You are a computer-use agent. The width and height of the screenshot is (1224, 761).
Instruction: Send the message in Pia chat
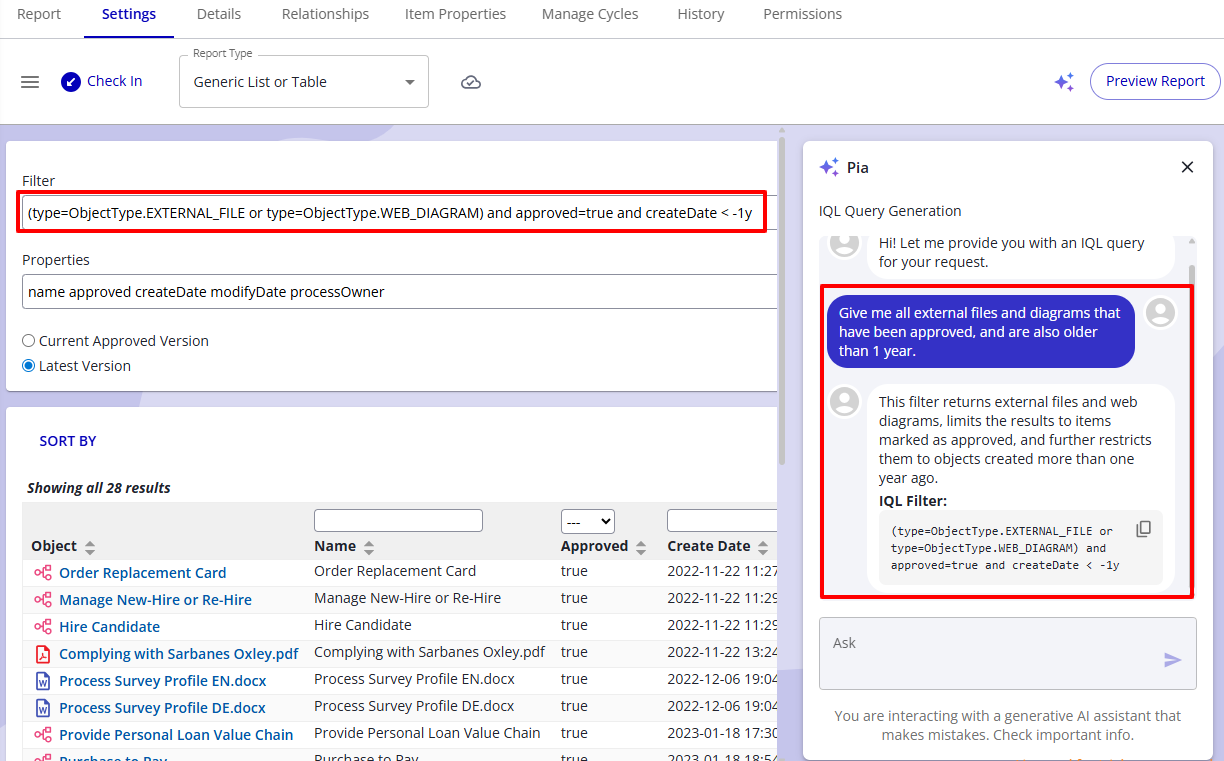click(1172, 660)
